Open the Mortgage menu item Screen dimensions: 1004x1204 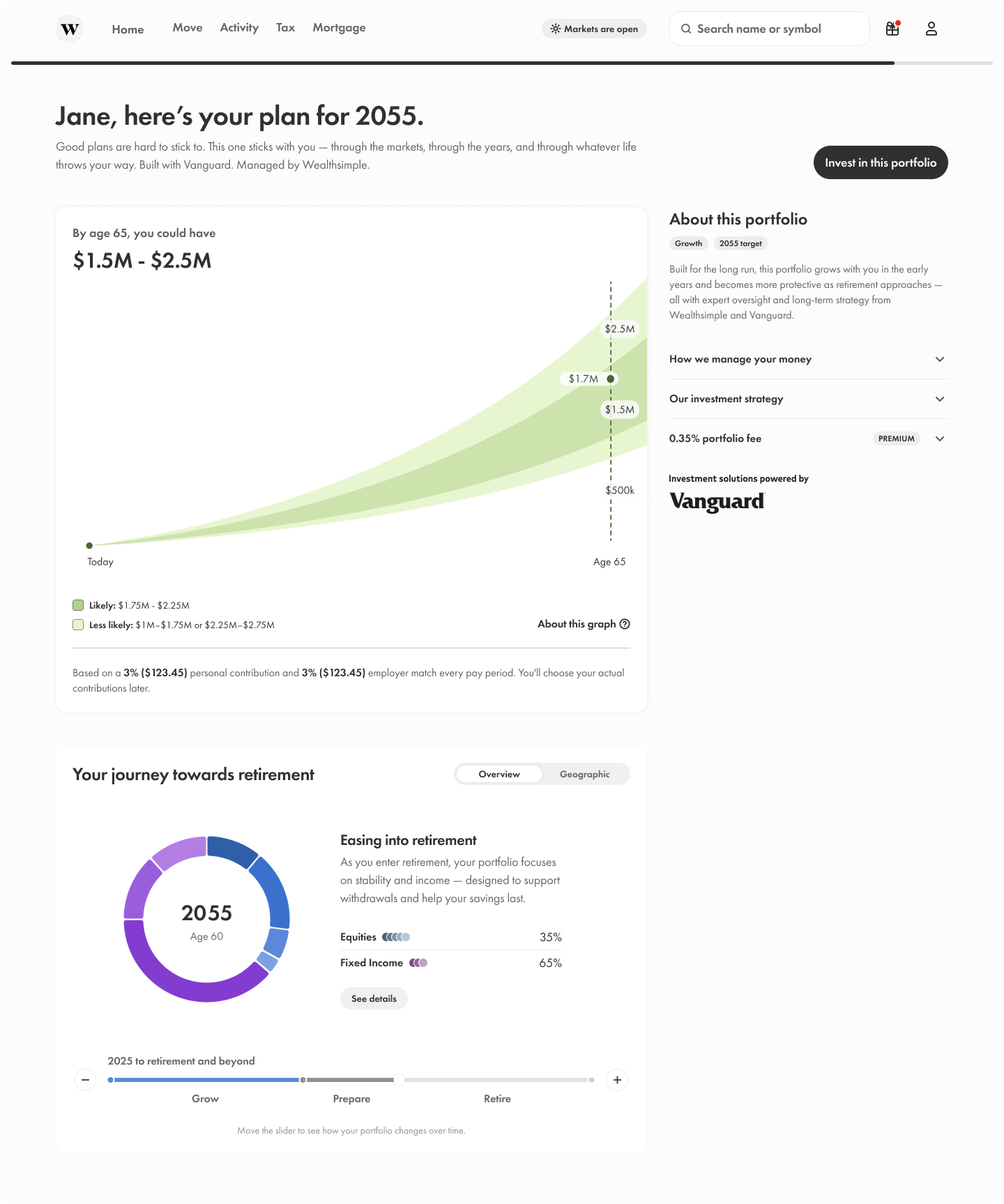(339, 28)
